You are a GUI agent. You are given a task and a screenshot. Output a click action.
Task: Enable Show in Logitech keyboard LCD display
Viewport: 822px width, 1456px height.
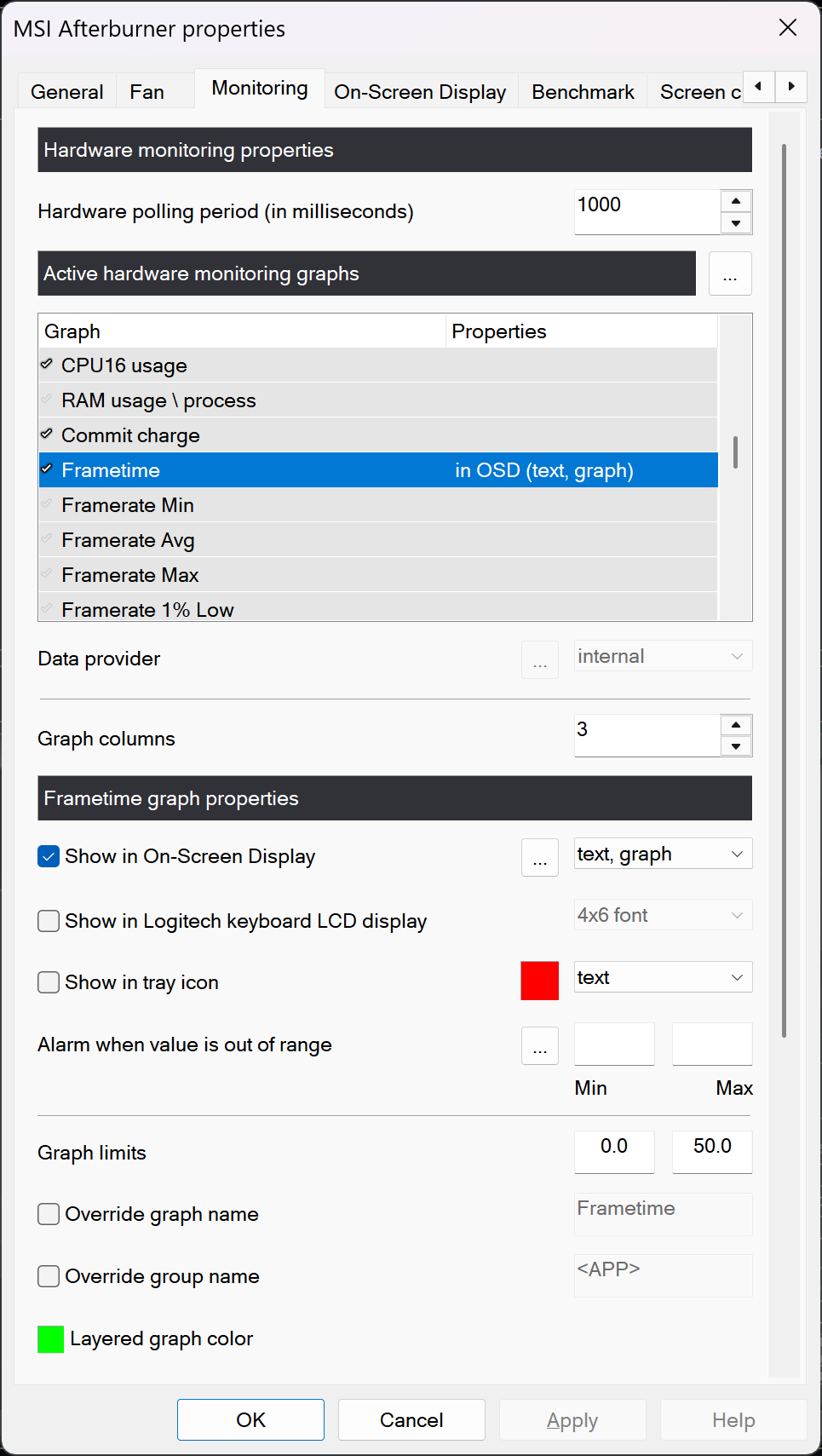[x=49, y=921]
